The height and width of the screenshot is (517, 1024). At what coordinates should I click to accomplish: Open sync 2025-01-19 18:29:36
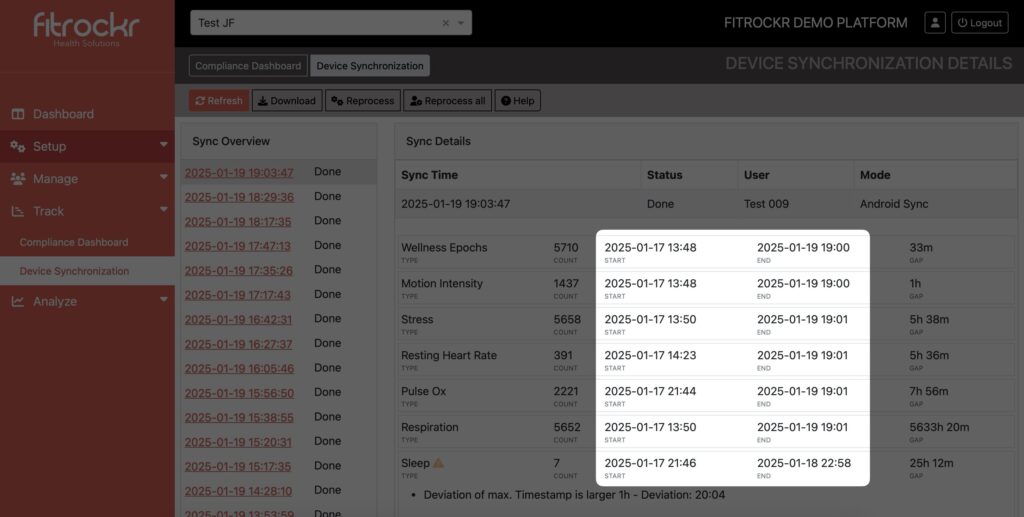pyautogui.click(x=239, y=197)
